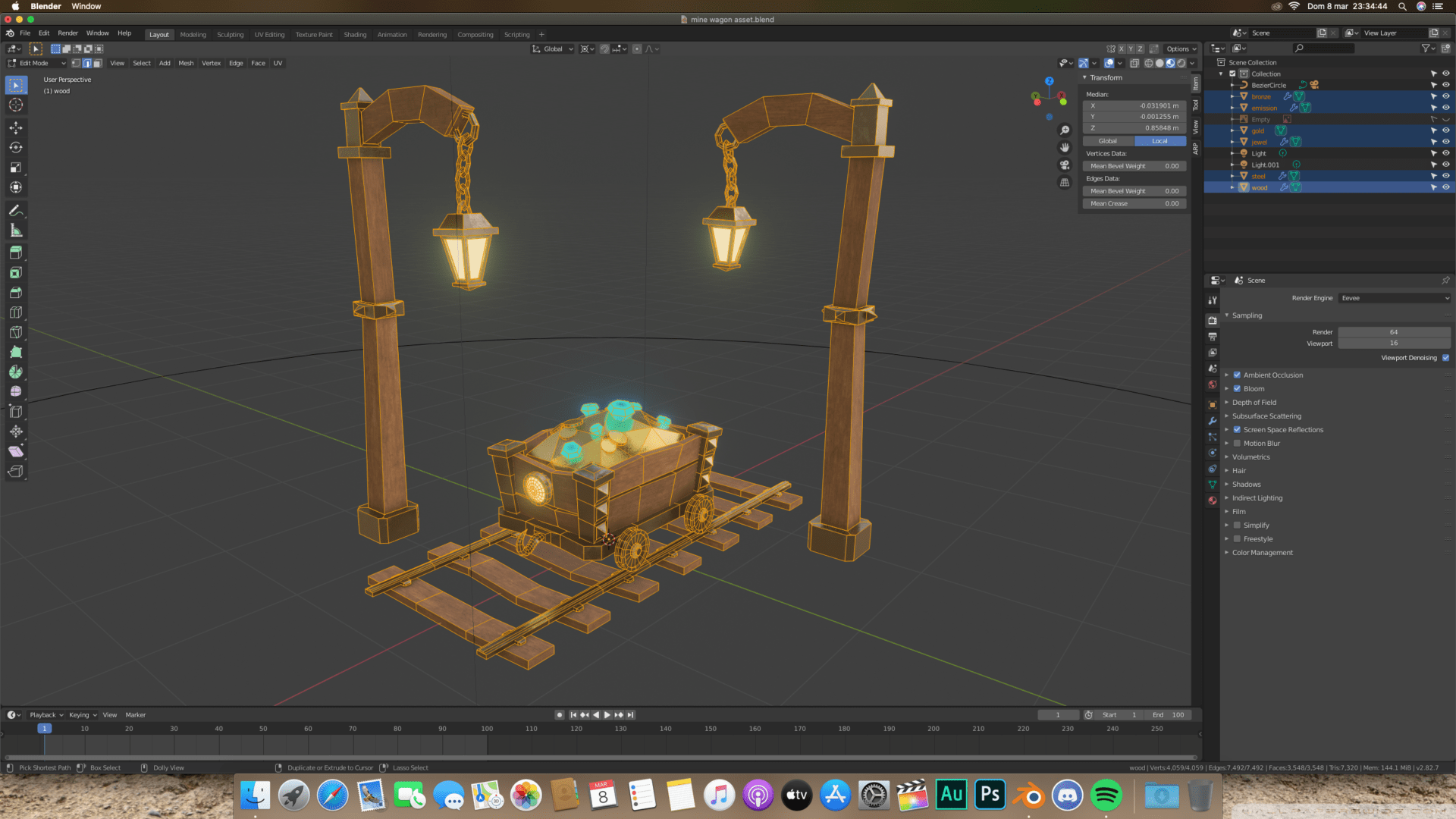The image size is (1456, 819).
Task: Select the Rip Region tool
Action: (16, 472)
